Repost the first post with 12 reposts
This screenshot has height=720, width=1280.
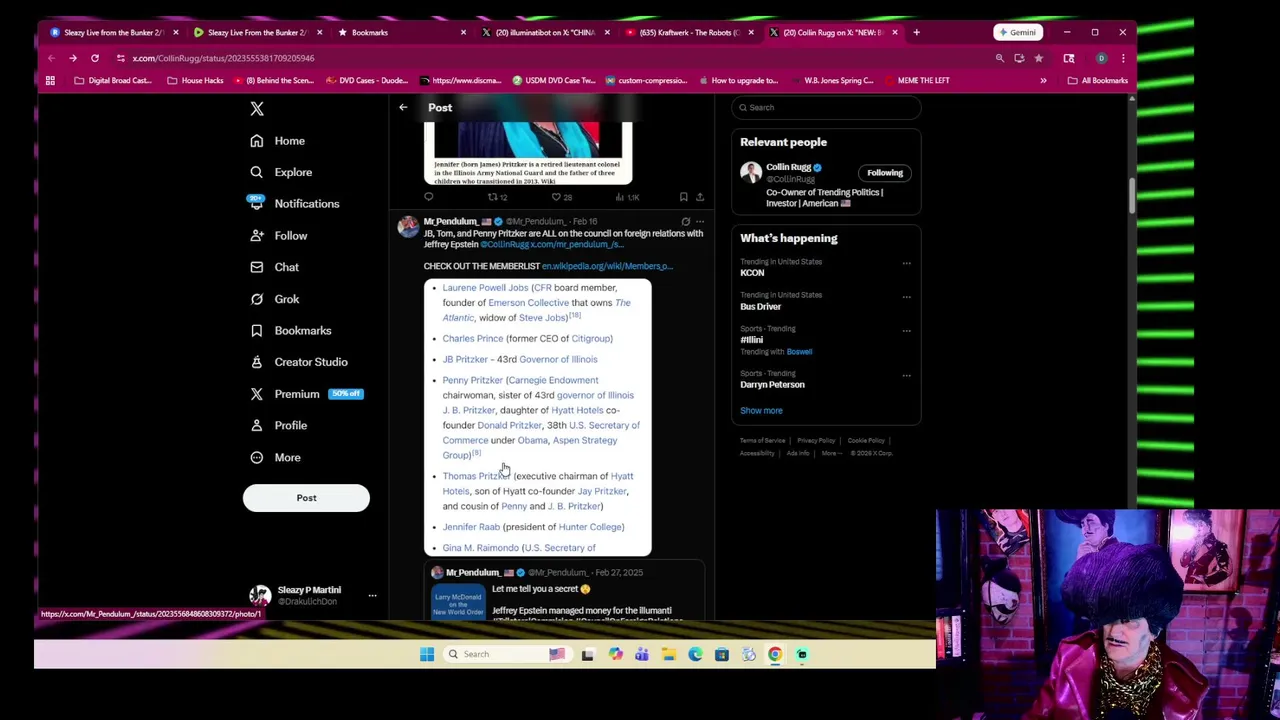coord(497,197)
